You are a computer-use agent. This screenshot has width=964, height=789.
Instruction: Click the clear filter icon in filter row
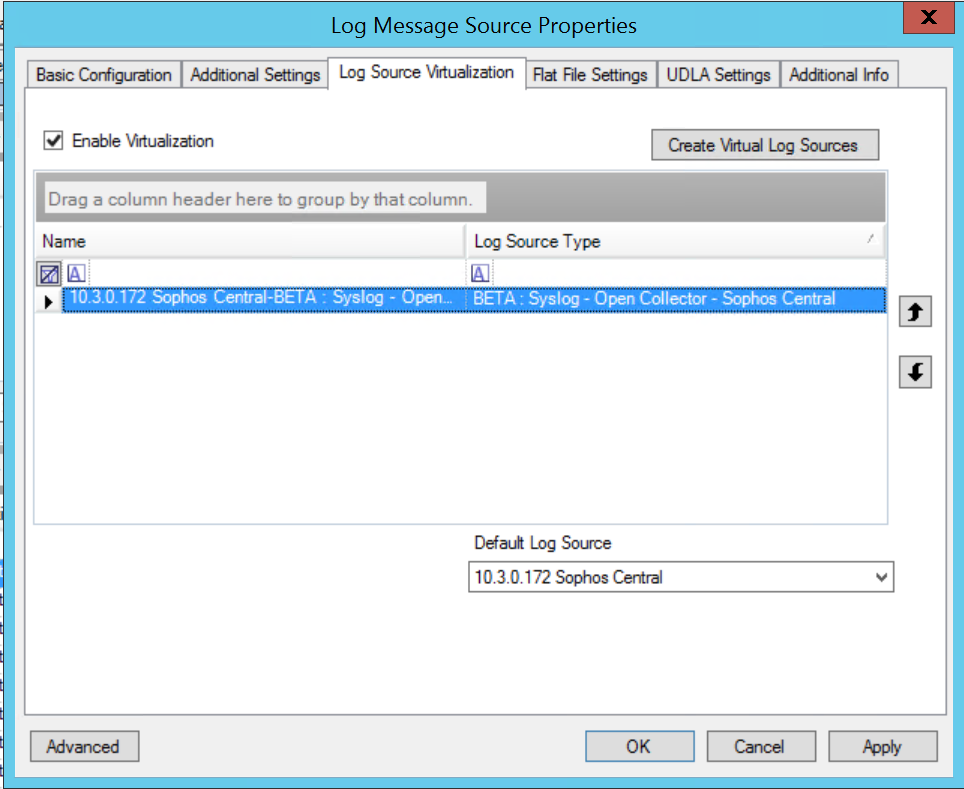[x=49, y=274]
